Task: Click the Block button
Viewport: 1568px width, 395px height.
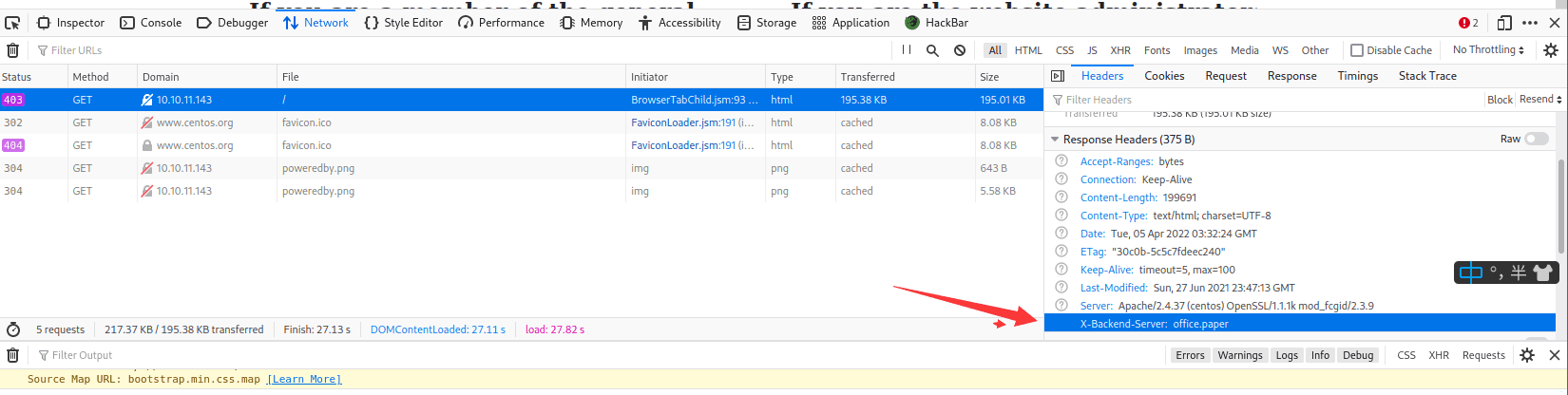Action: coord(1500,100)
